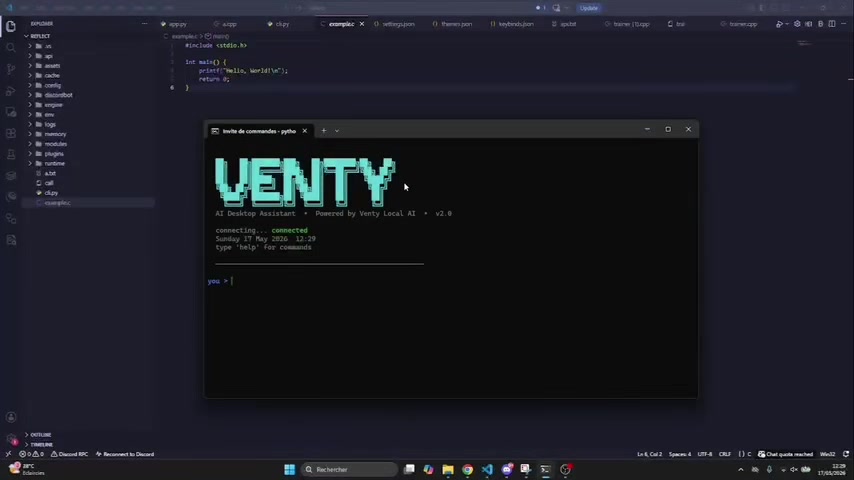Open Explorer more actions ellipsis
The width and height of the screenshot is (854, 480).
(144, 24)
